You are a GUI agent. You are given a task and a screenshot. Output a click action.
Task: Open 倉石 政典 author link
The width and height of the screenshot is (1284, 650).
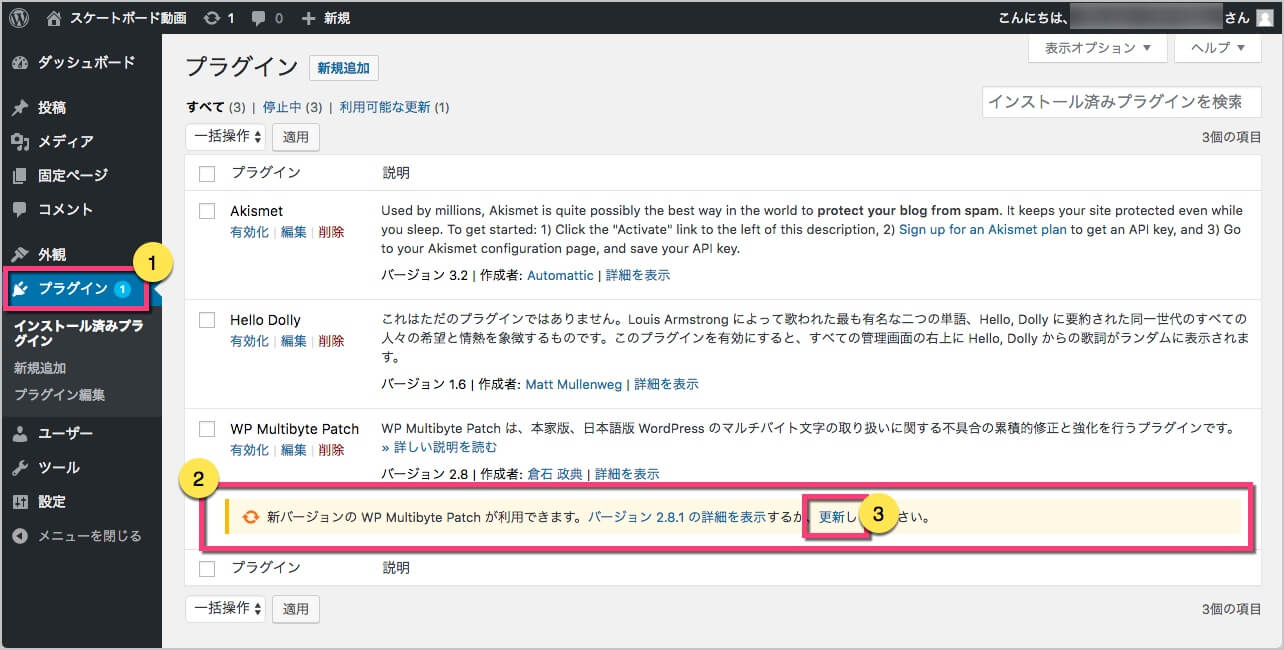click(555, 474)
